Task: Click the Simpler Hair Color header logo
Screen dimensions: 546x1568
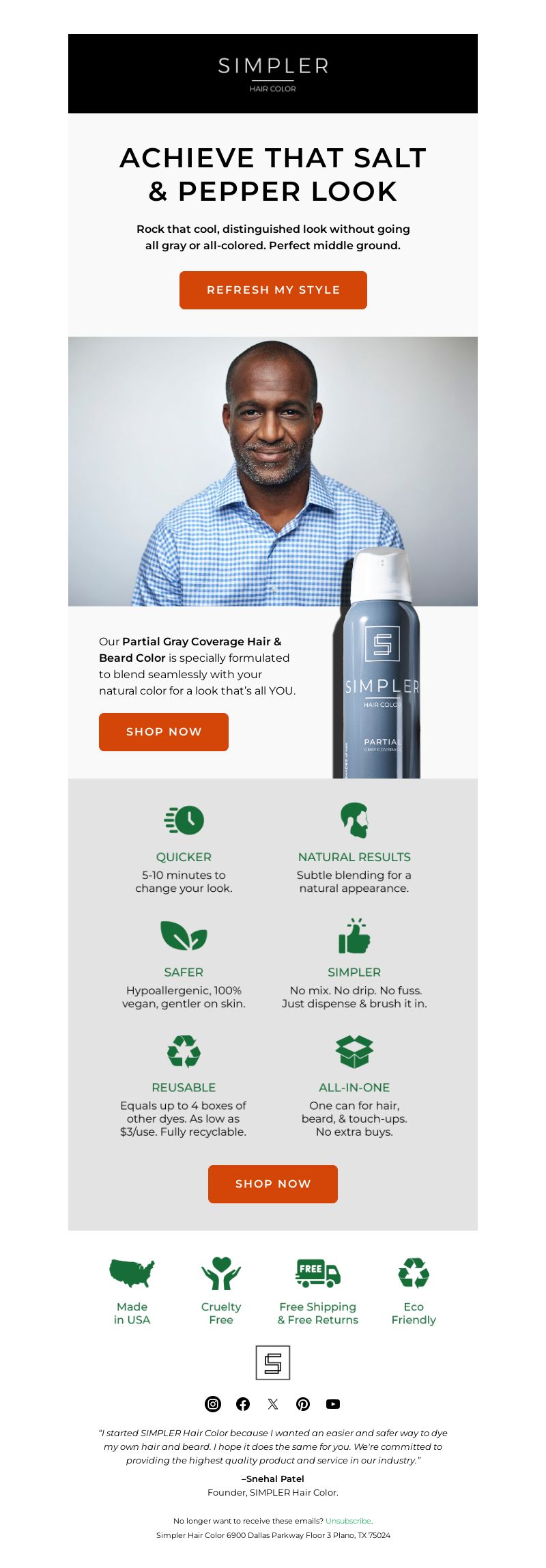Action: (273, 74)
